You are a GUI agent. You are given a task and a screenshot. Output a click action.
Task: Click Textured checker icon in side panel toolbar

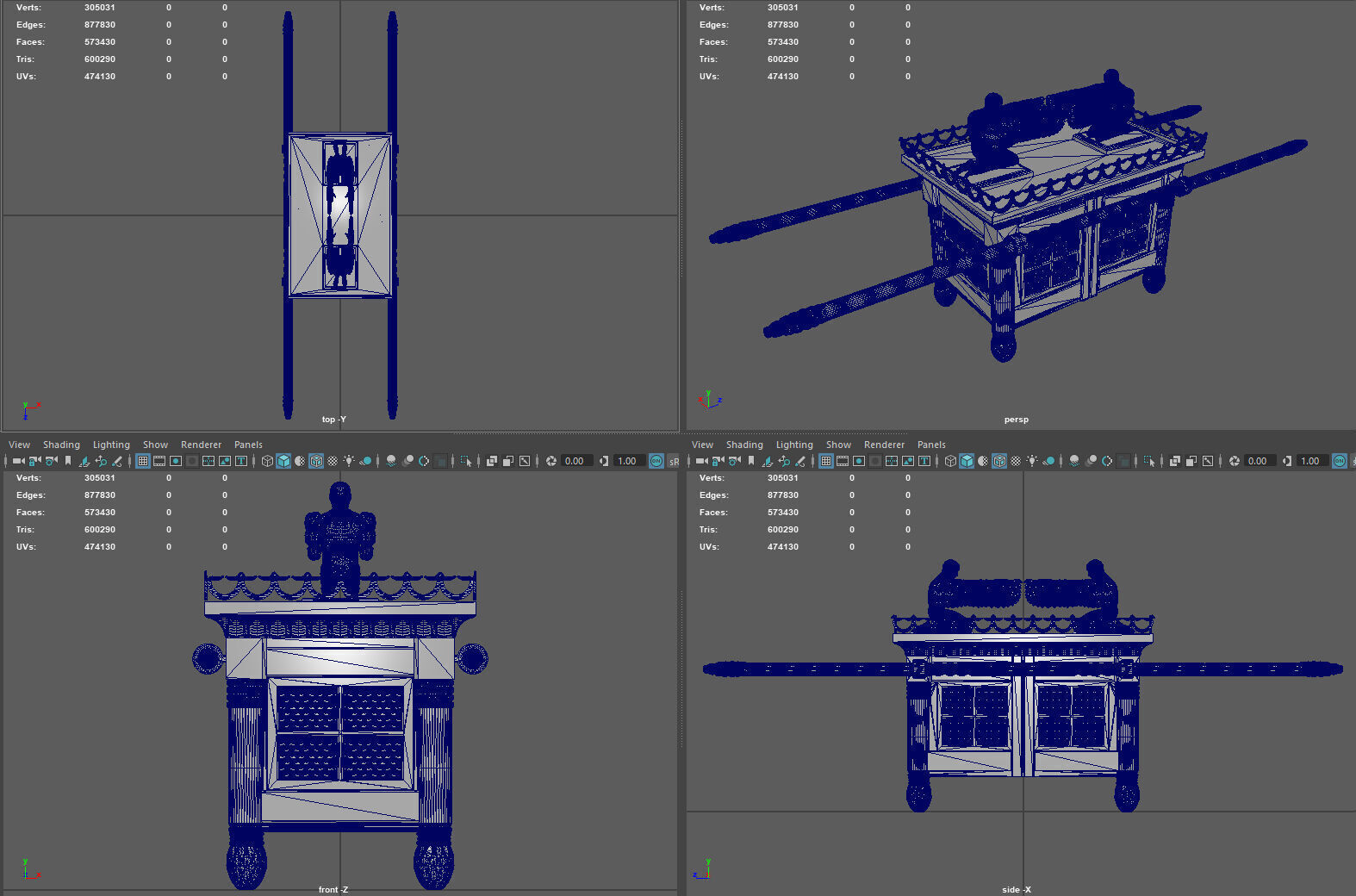(x=1016, y=461)
